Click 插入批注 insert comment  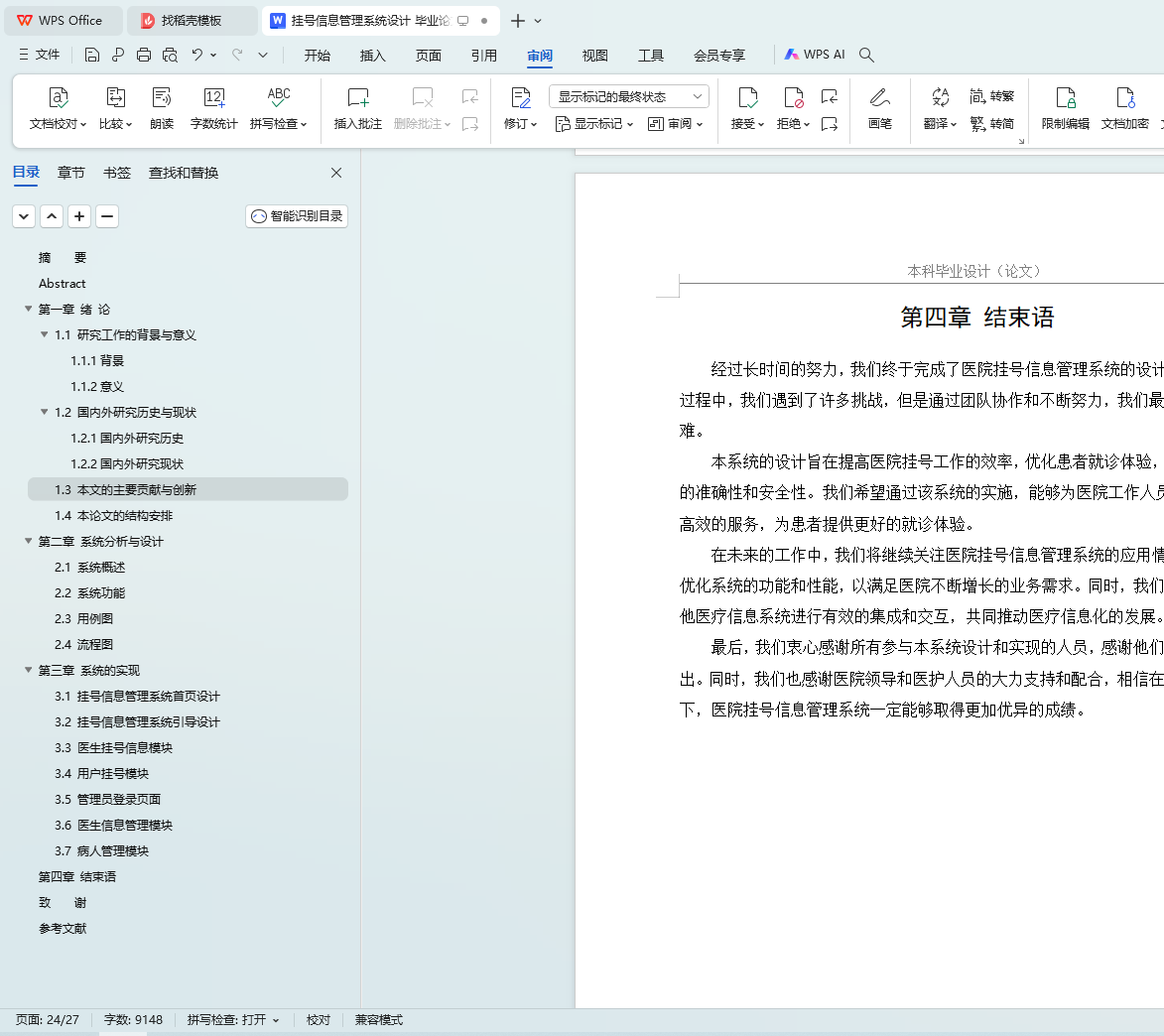[358, 108]
